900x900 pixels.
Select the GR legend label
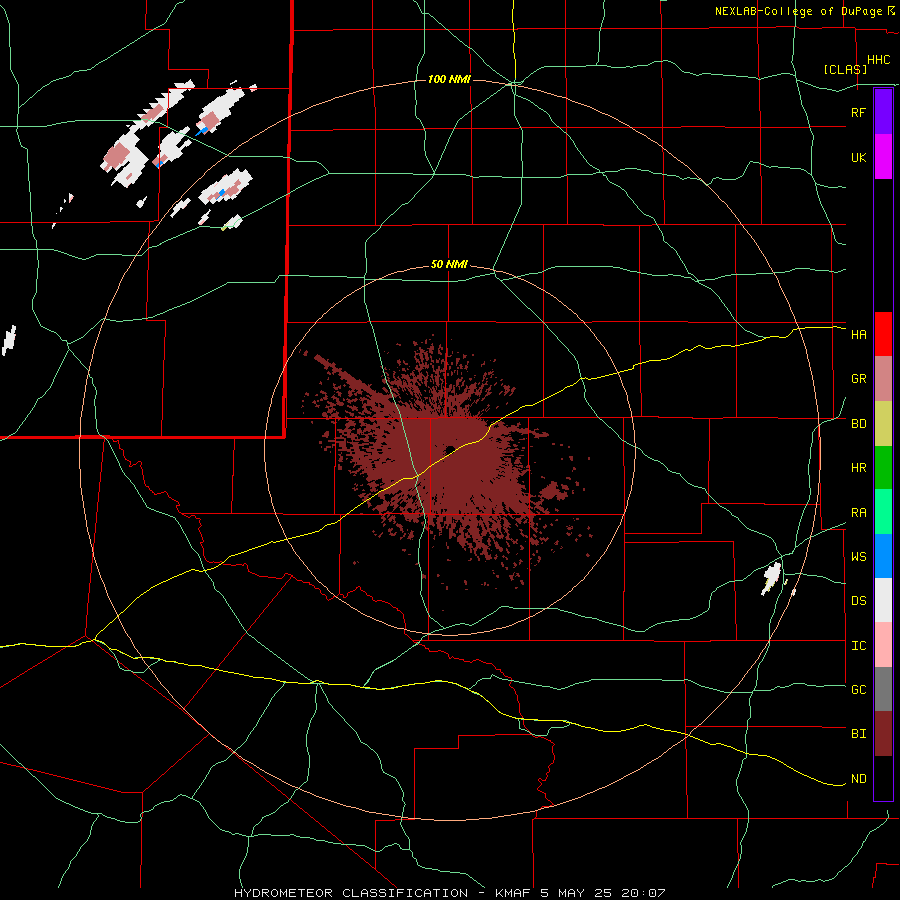[858, 379]
